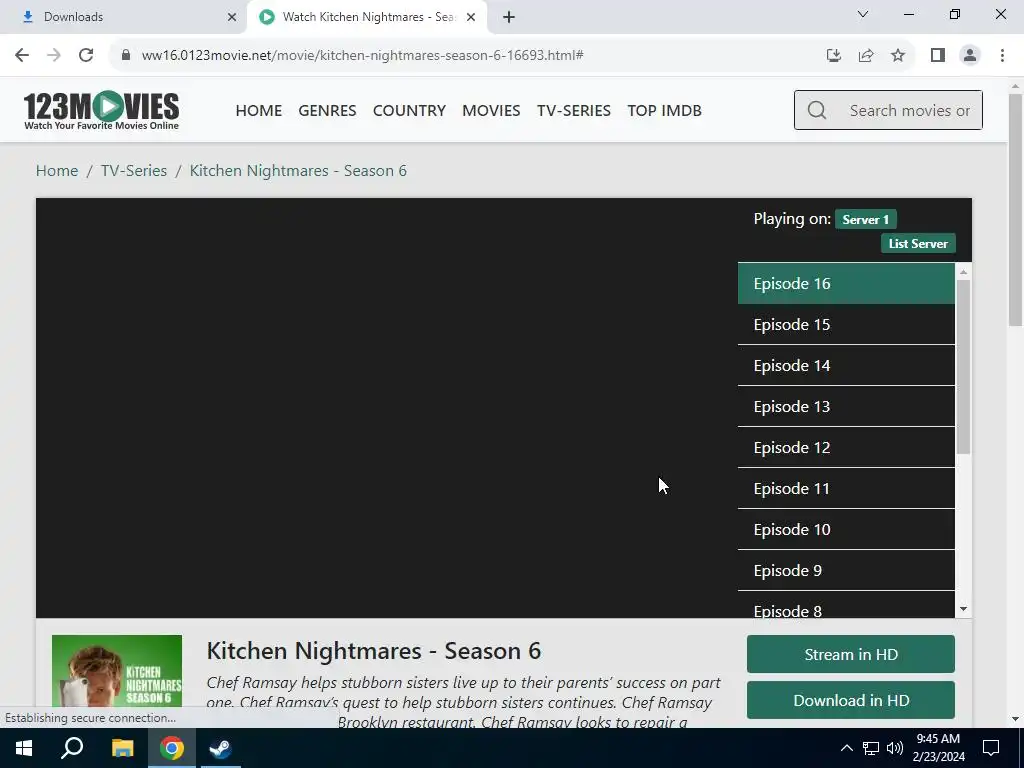The width and height of the screenshot is (1024, 768).
Task: Open Windows Start menu
Action: click(24, 748)
